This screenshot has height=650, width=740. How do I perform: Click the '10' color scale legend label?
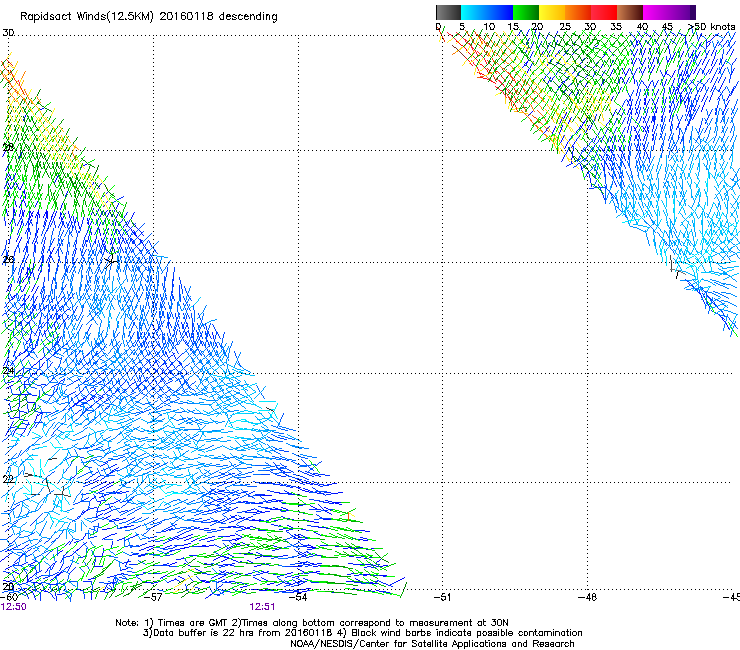click(489, 27)
